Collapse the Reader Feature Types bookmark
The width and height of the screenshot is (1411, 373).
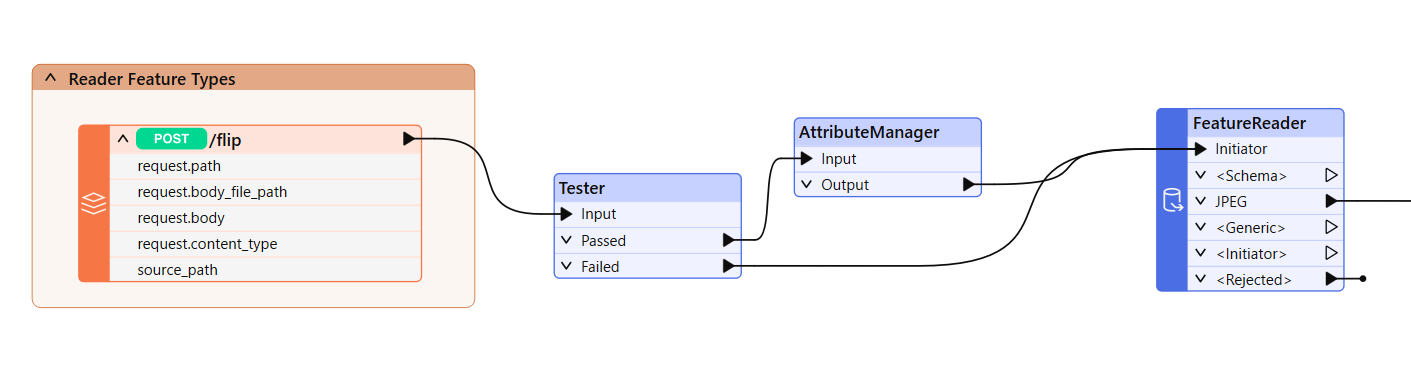[50, 78]
